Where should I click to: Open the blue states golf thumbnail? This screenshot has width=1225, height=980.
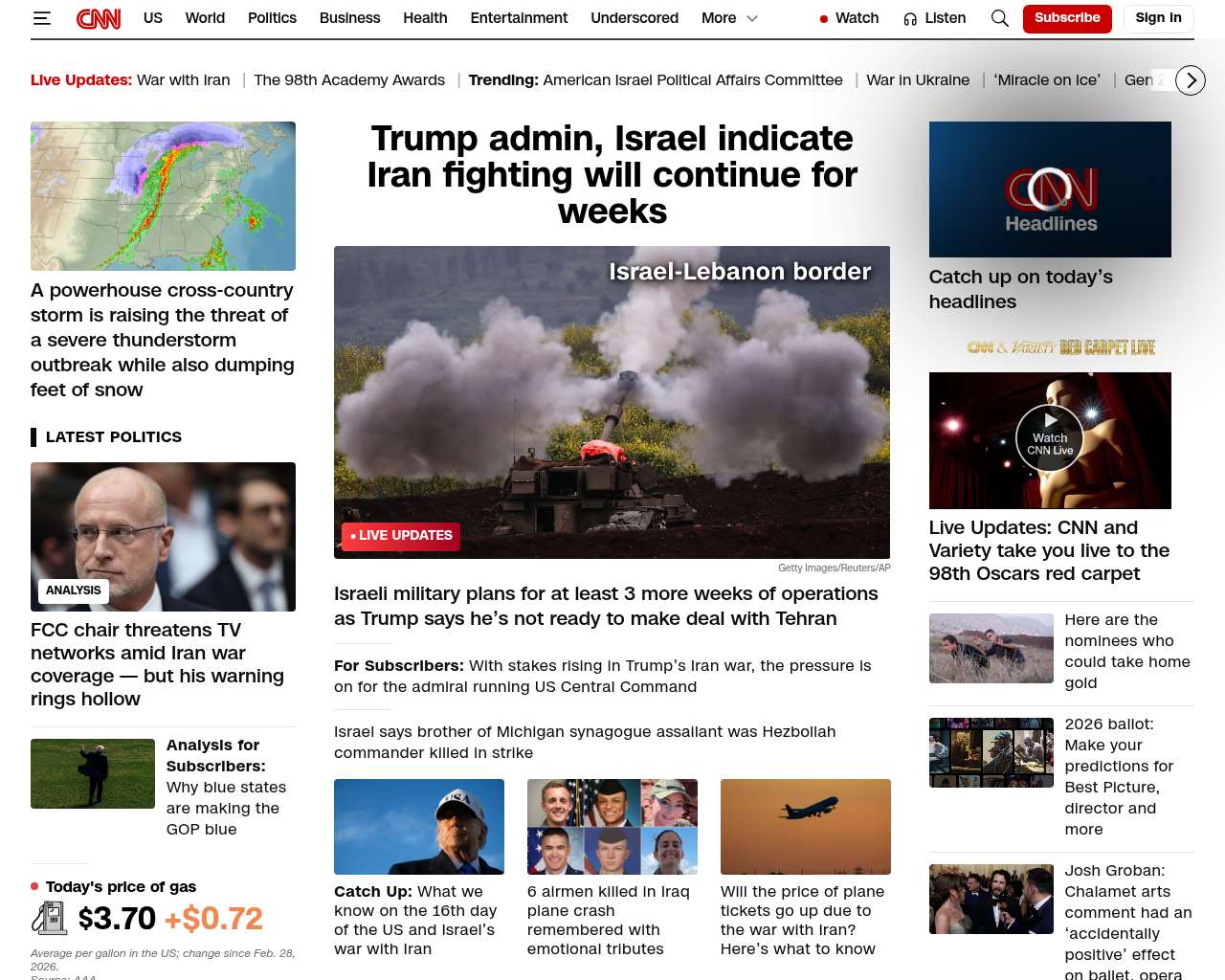tap(93, 773)
